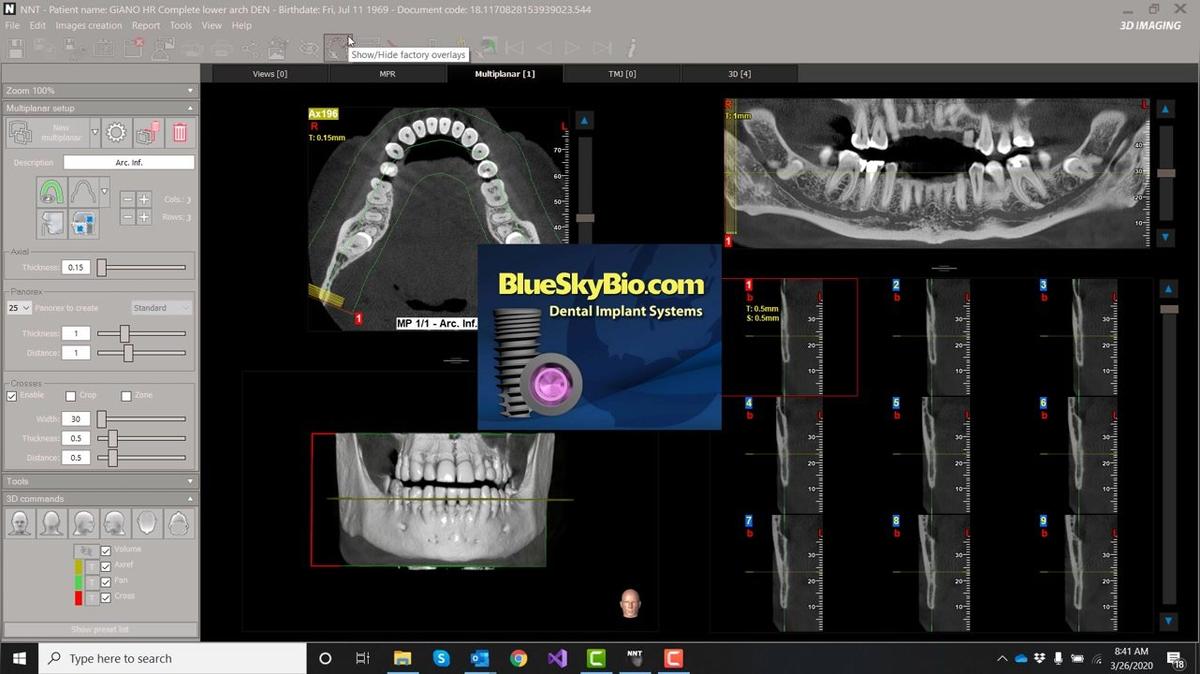Toggle the Axref visibility checkbox
The image size is (1200, 674).
(x=106, y=566)
